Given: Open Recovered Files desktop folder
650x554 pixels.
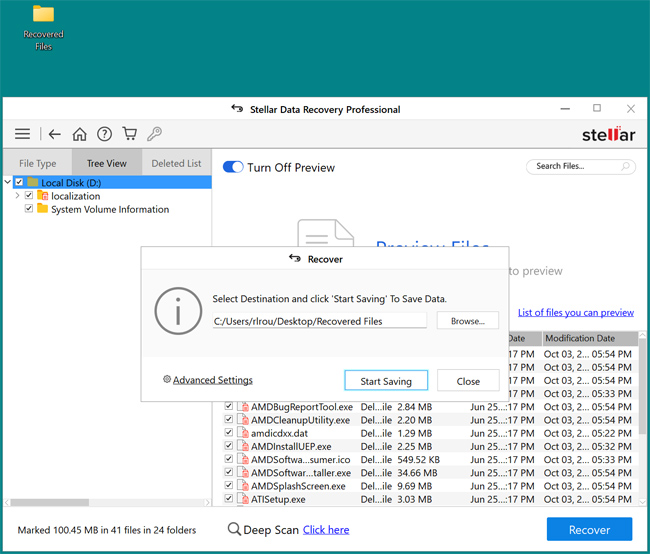Looking at the screenshot, I should [x=44, y=27].
